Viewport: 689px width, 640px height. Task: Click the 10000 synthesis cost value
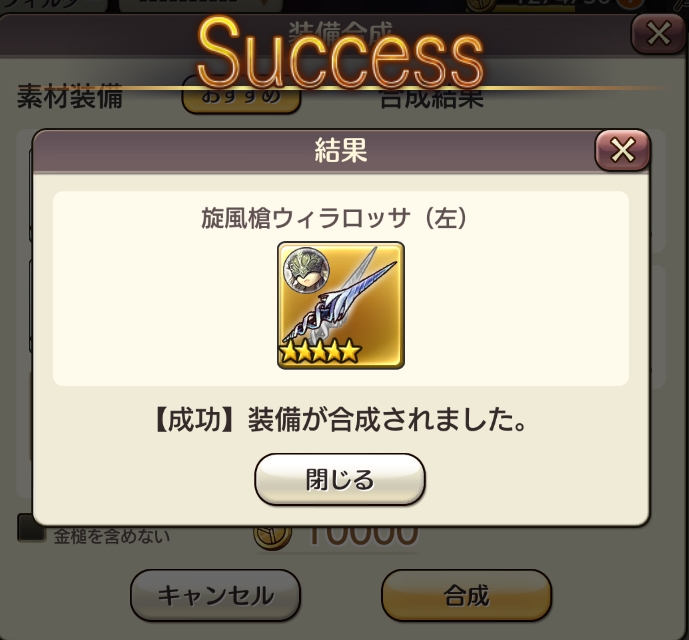tap(362, 534)
